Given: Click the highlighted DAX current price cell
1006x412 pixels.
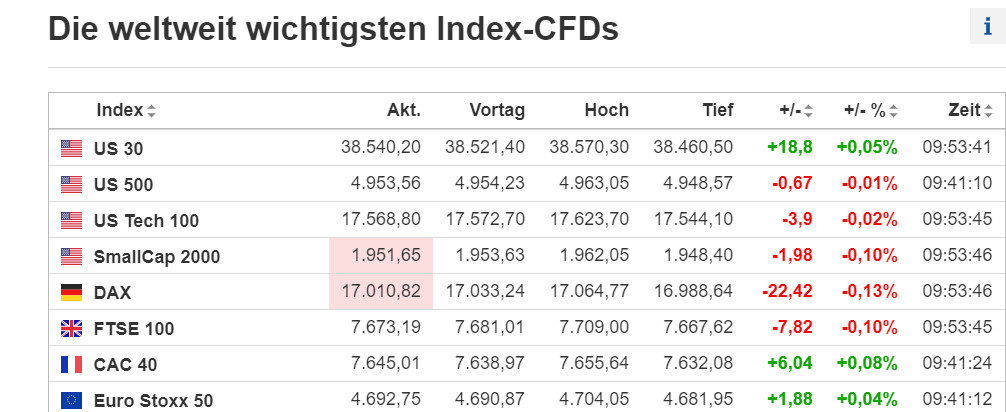Looking at the screenshot, I should tap(381, 292).
